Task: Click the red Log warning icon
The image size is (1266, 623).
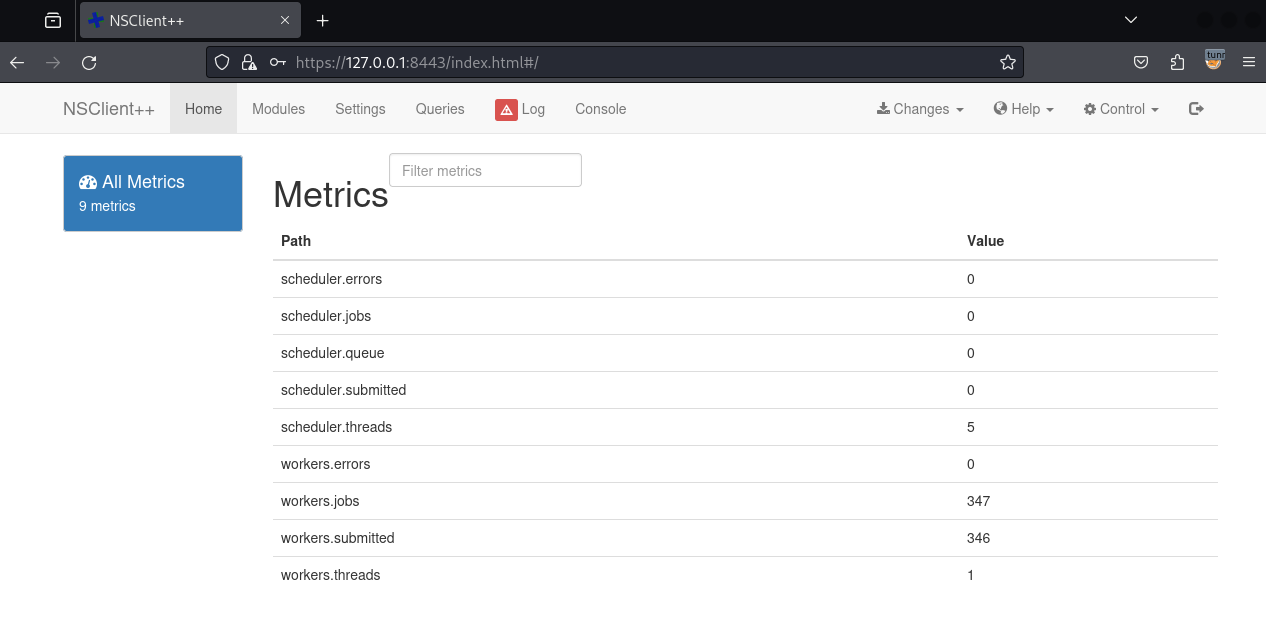Action: click(506, 110)
